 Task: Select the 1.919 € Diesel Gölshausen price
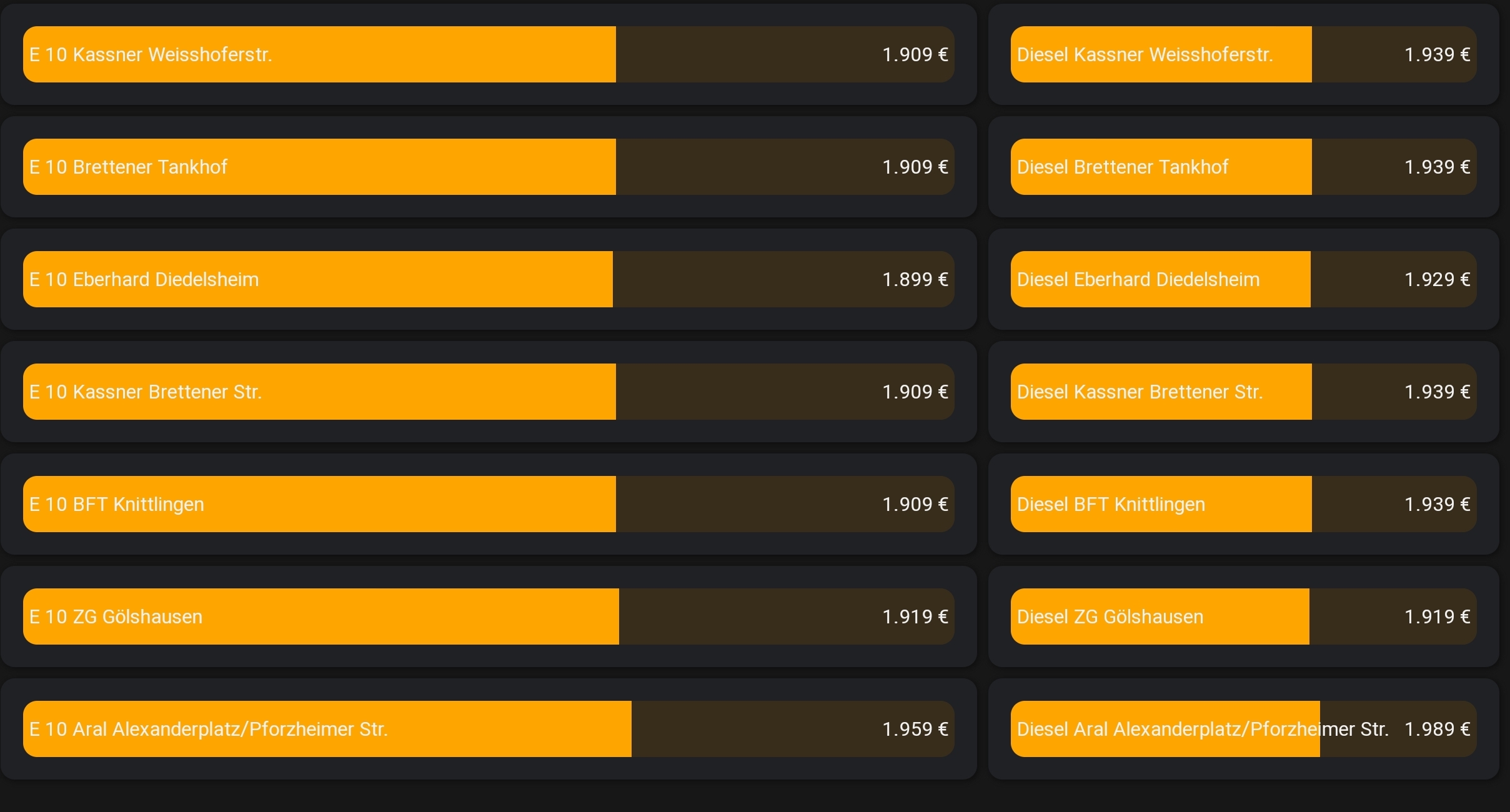pos(1437,616)
